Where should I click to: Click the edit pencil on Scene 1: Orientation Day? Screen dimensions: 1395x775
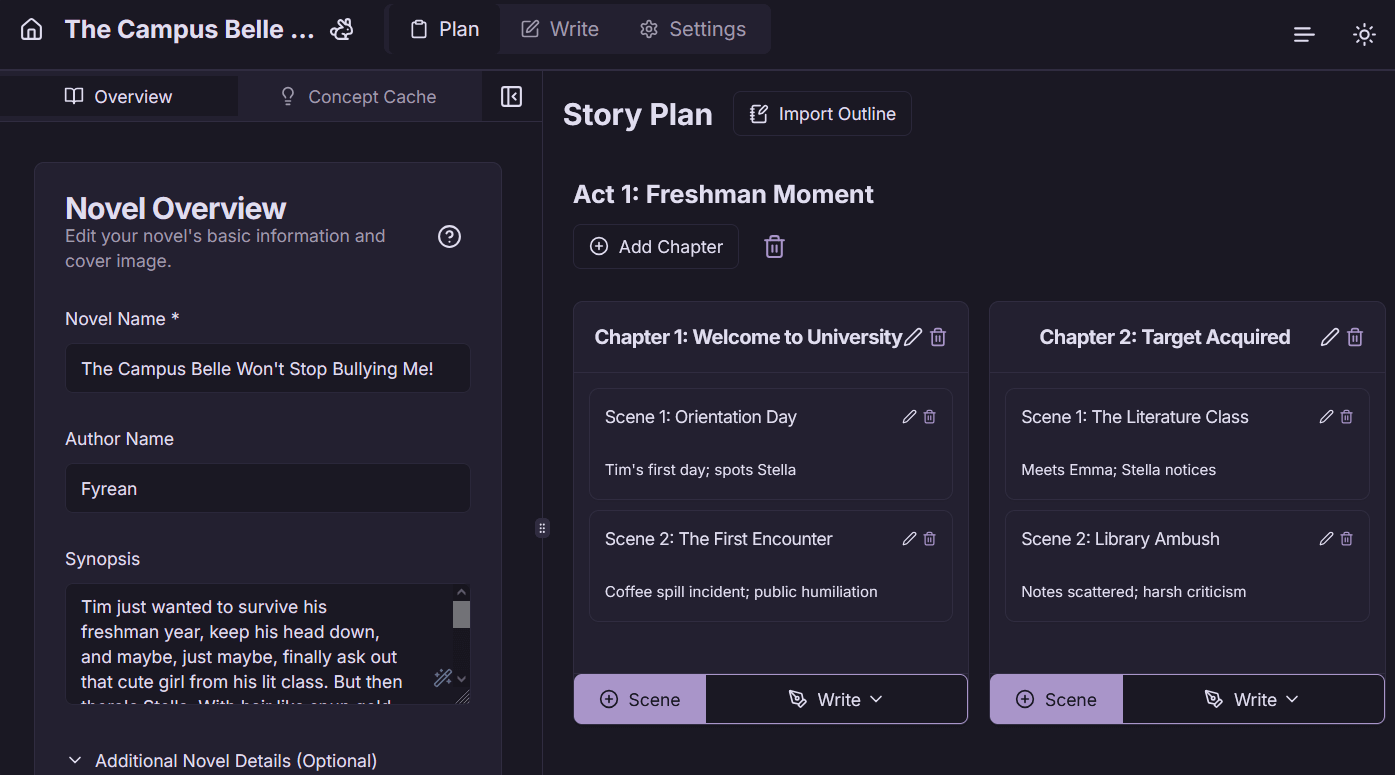pyautogui.click(x=909, y=416)
